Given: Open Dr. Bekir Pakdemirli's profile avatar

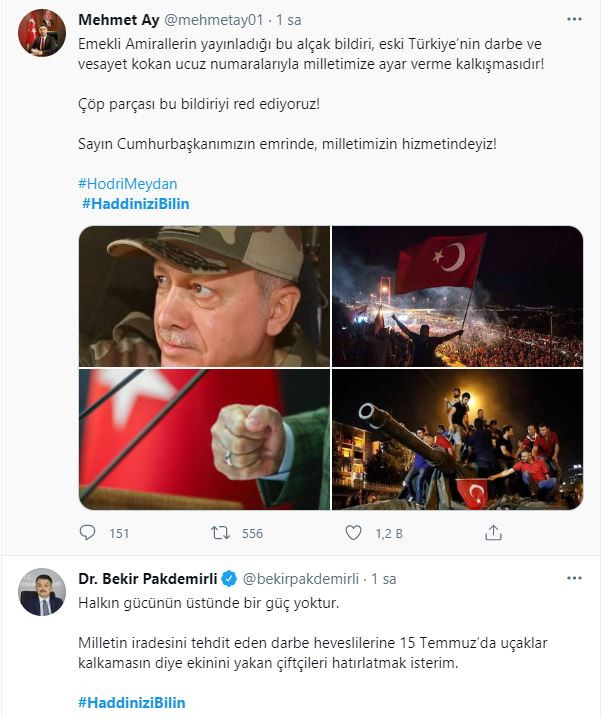Looking at the screenshot, I should [x=42, y=592].
